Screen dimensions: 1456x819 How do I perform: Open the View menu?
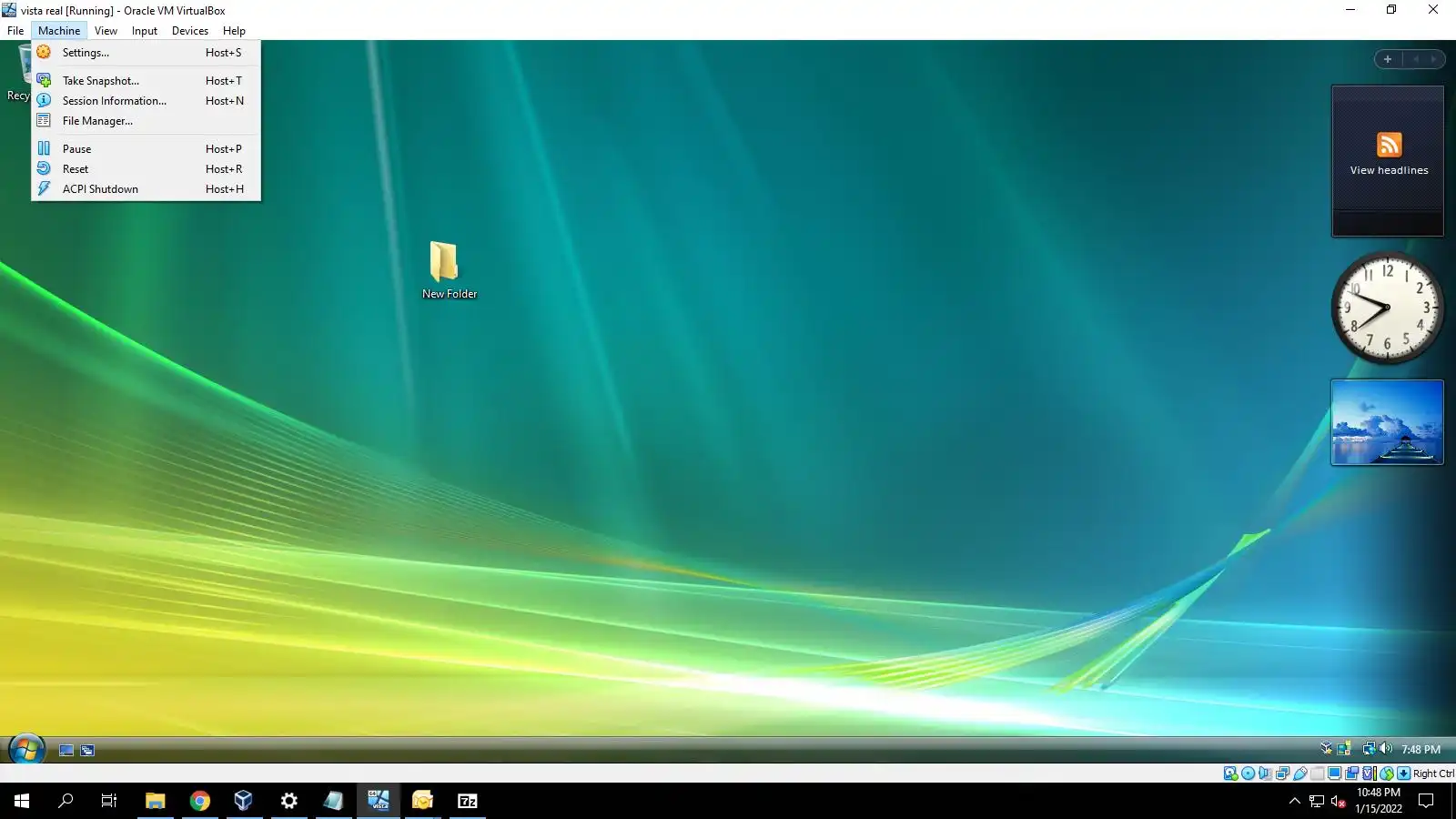(106, 31)
